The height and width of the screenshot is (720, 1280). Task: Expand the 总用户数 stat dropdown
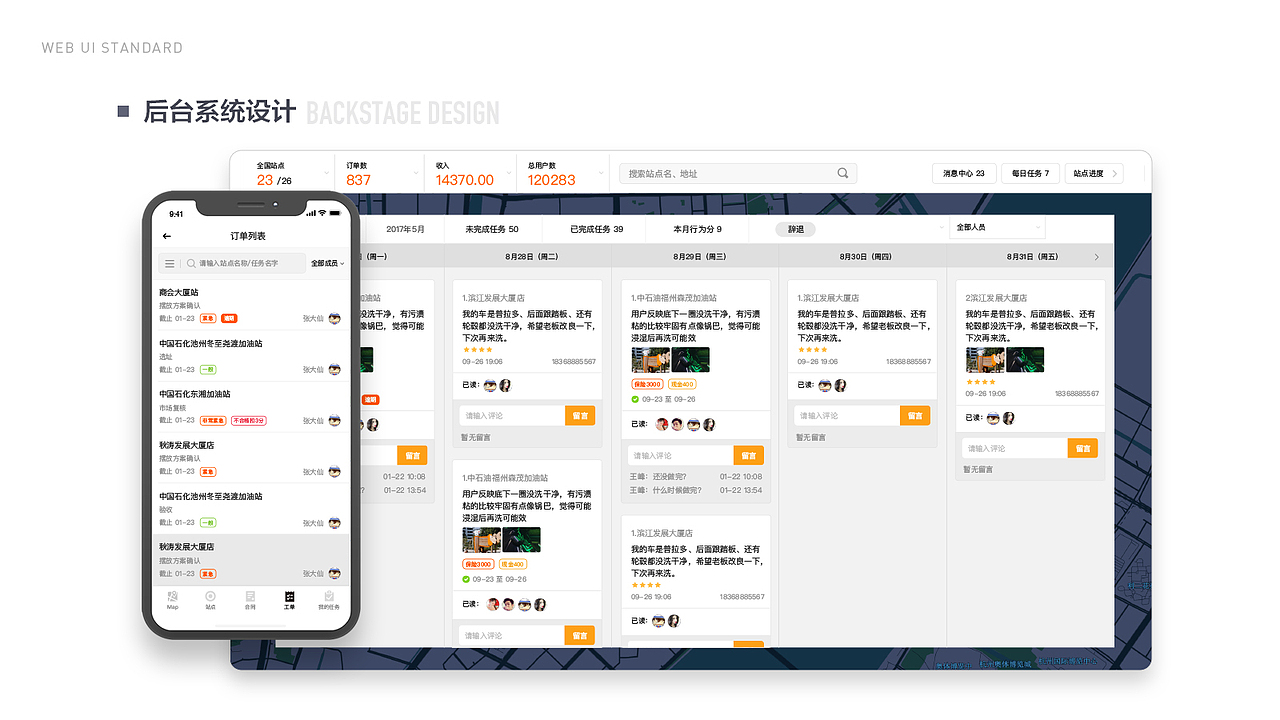tap(601, 173)
